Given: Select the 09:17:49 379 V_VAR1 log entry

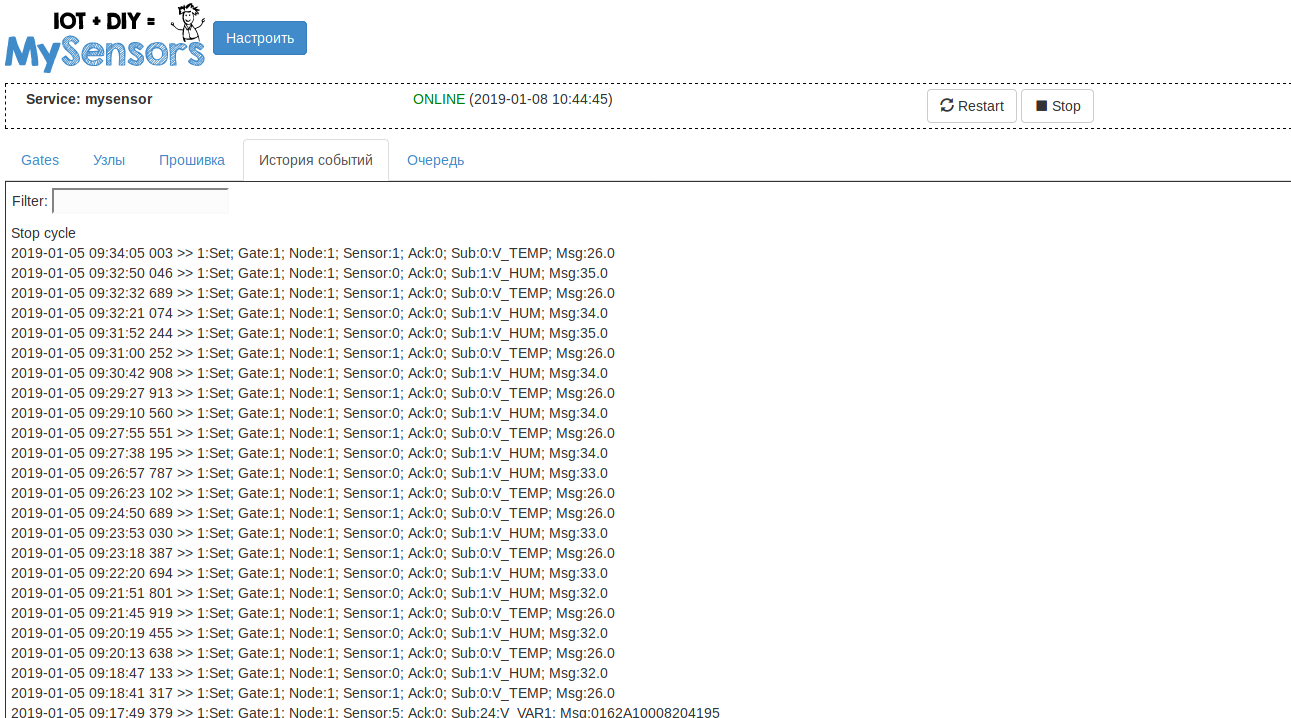Looking at the screenshot, I should (x=365, y=712).
